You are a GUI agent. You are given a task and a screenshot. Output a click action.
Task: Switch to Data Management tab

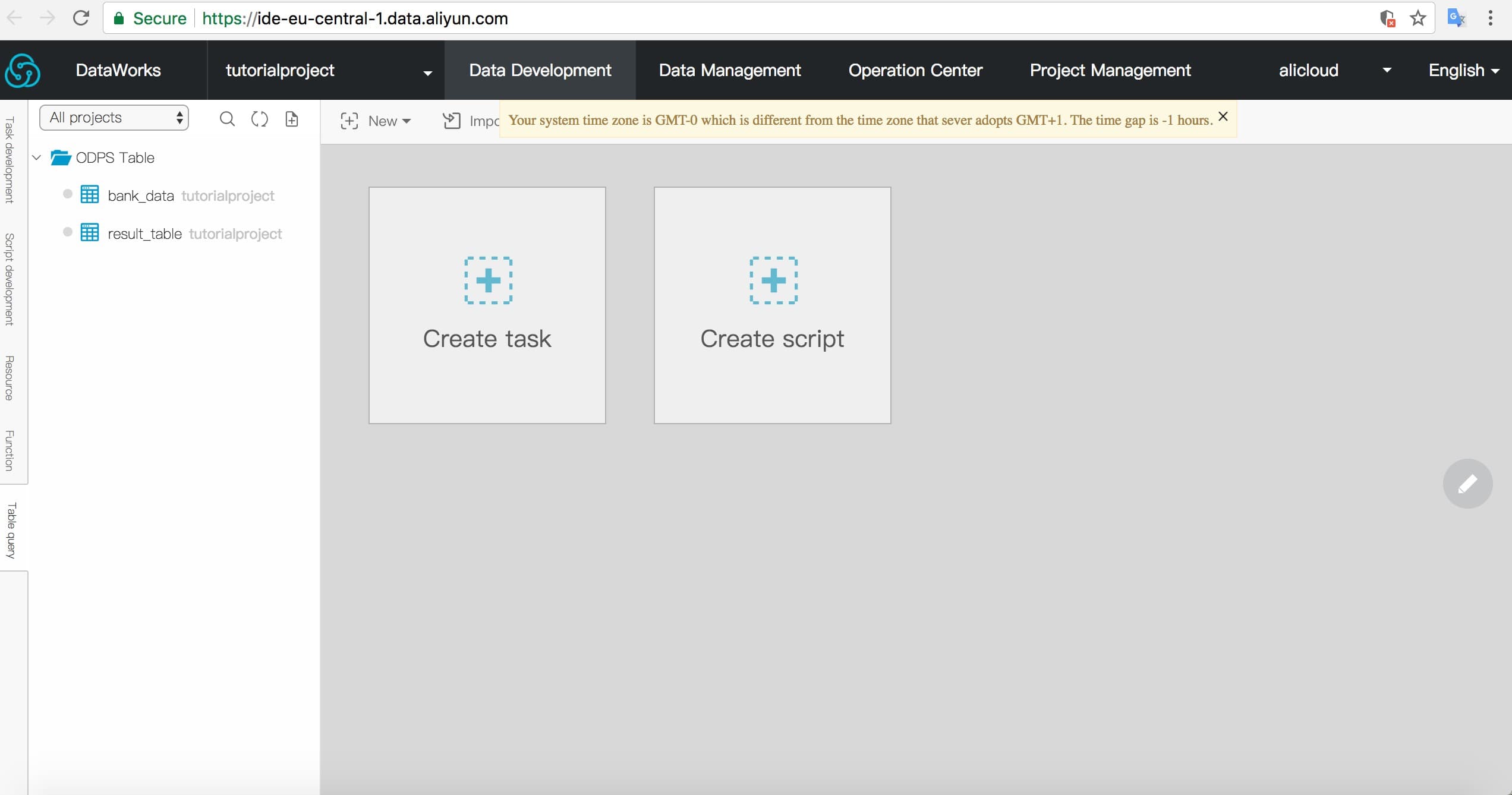coord(730,70)
